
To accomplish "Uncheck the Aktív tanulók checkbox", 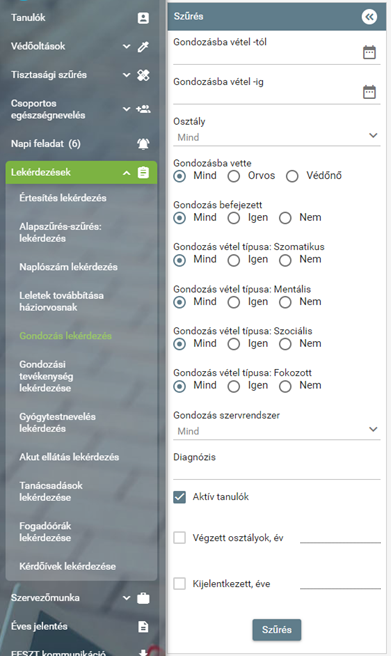I will coord(179,497).
